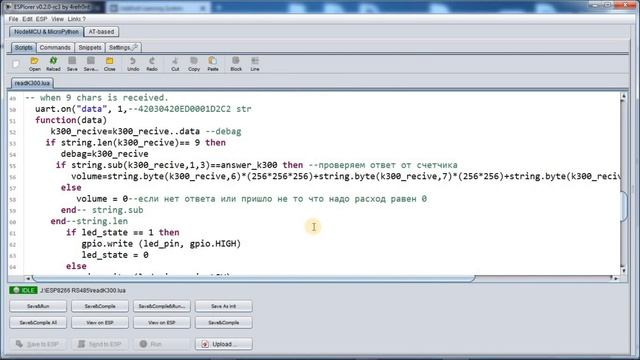Viewport: 640px width, 360px height.
Task: Click the Save to ESP button
Action: (x=38, y=344)
